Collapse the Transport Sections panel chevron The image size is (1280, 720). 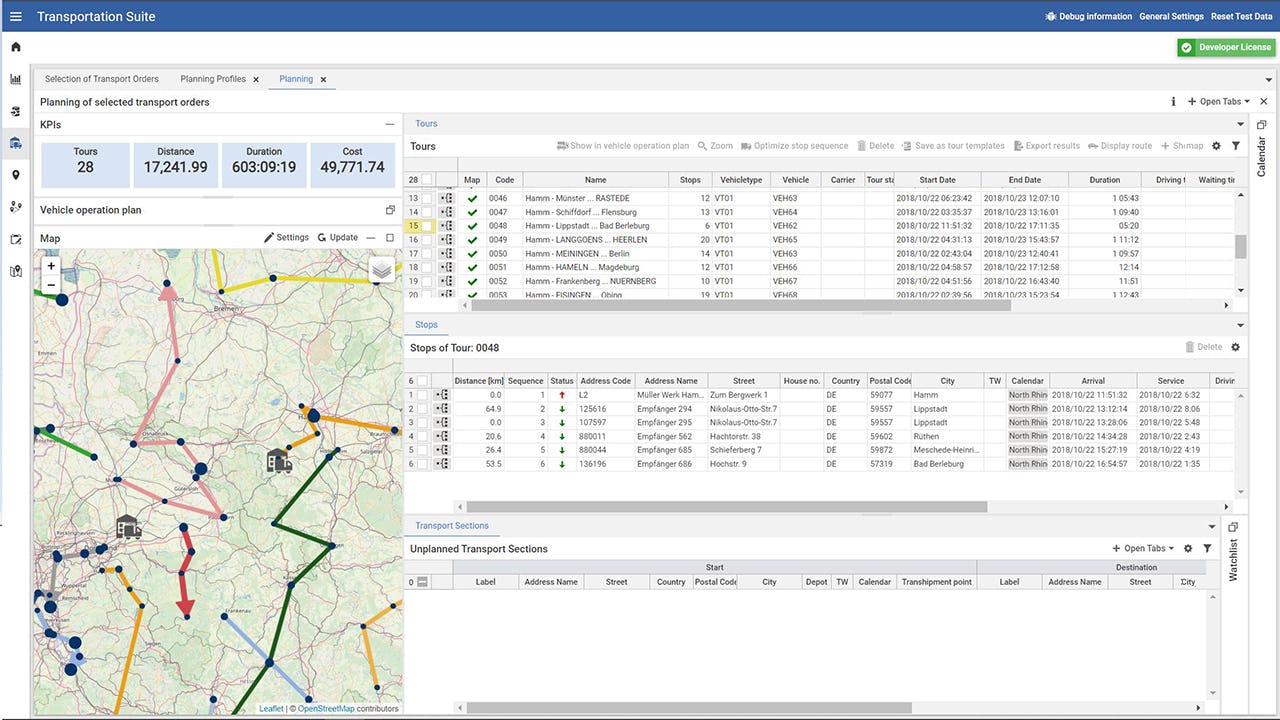(x=1211, y=526)
